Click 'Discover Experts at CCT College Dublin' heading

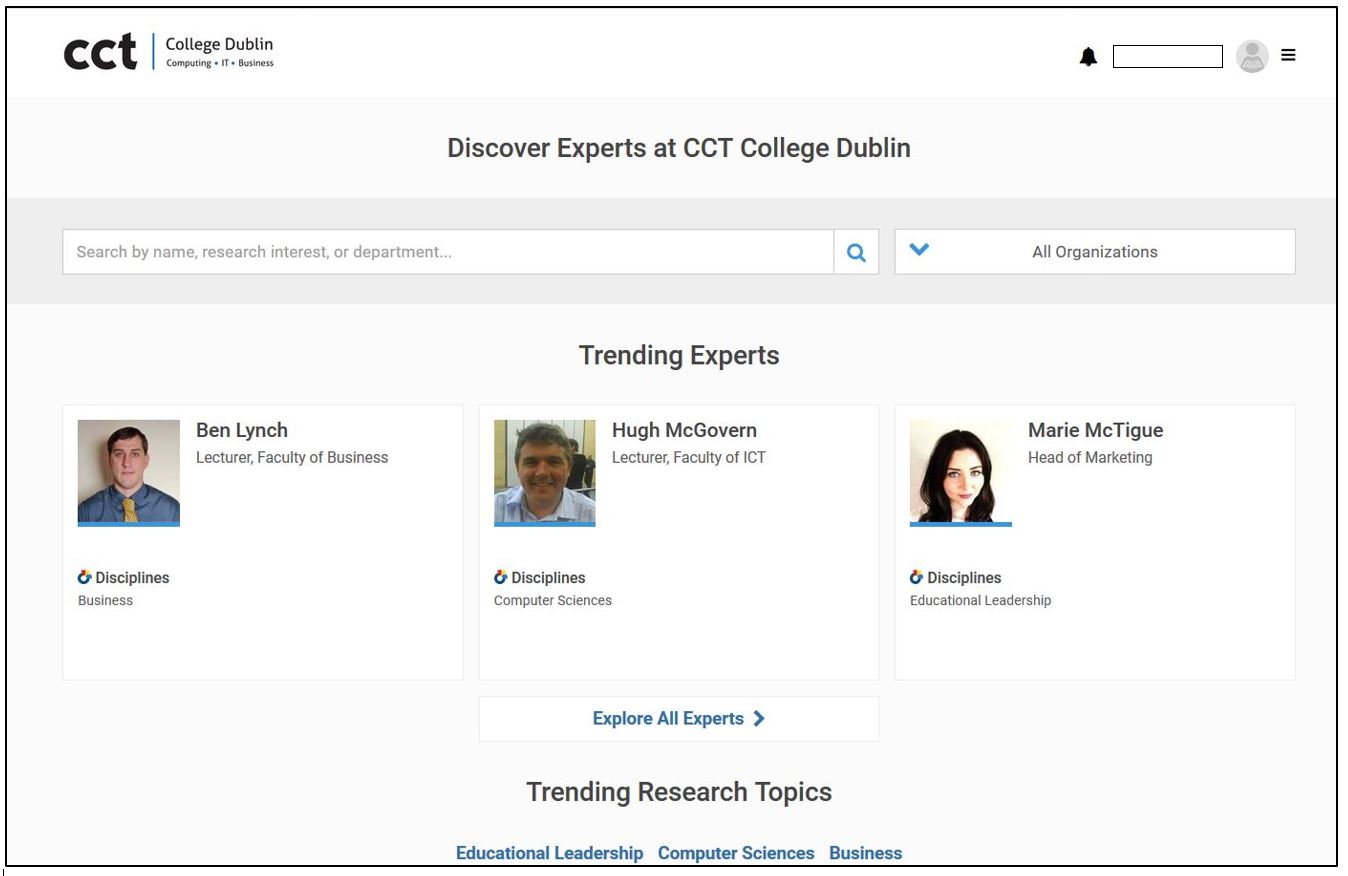pos(679,148)
